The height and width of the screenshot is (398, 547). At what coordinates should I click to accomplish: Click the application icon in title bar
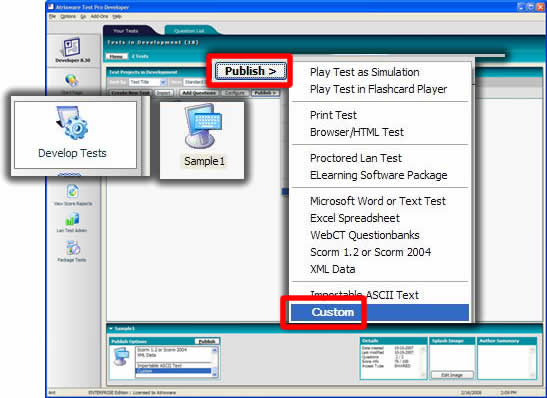[51, 7]
